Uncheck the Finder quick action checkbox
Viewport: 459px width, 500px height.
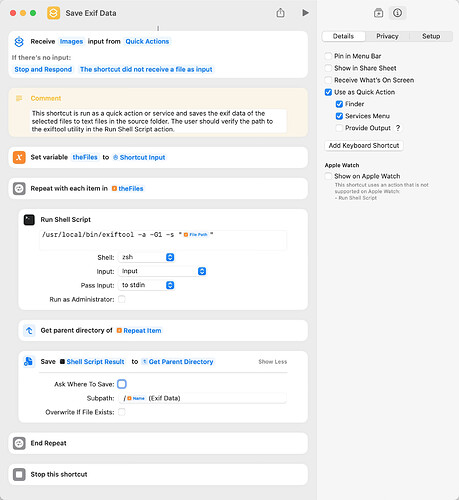pos(339,104)
